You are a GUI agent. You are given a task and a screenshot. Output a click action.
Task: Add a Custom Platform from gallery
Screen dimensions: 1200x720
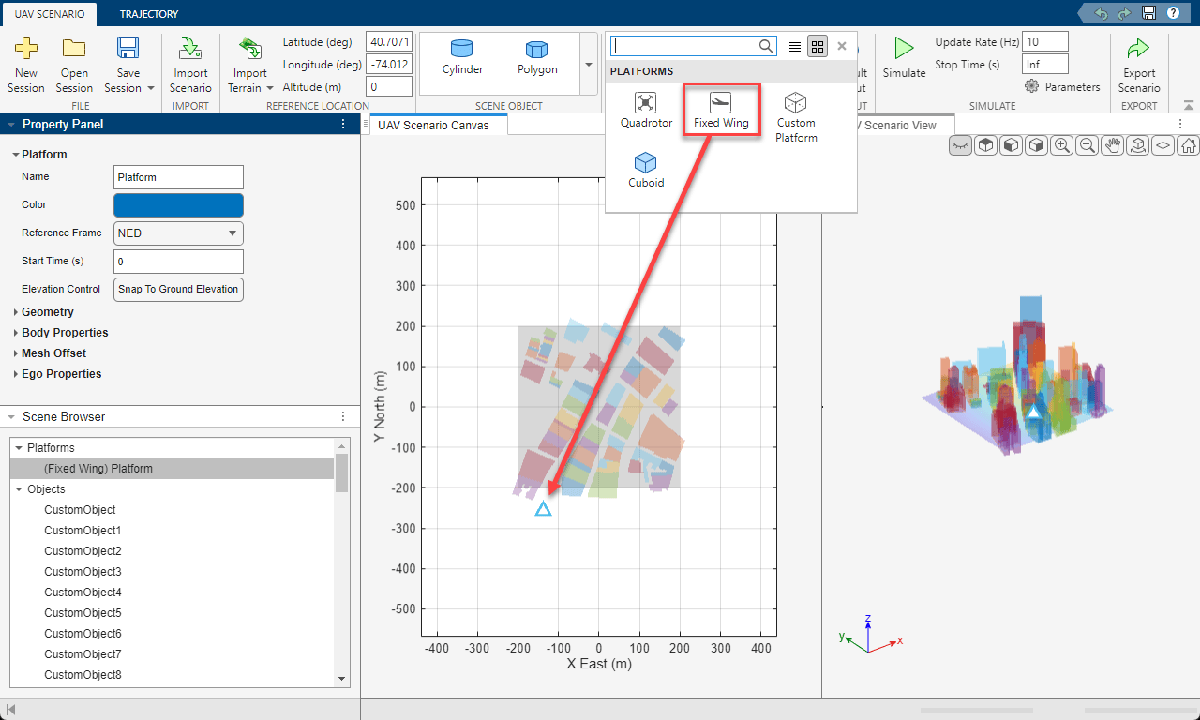(x=796, y=116)
